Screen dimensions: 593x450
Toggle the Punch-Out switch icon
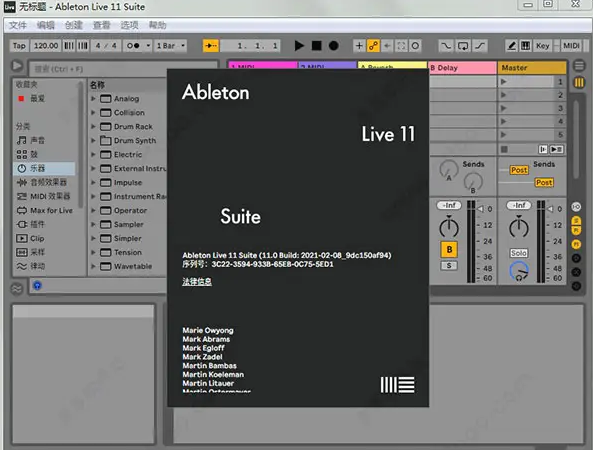click(x=480, y=46)
